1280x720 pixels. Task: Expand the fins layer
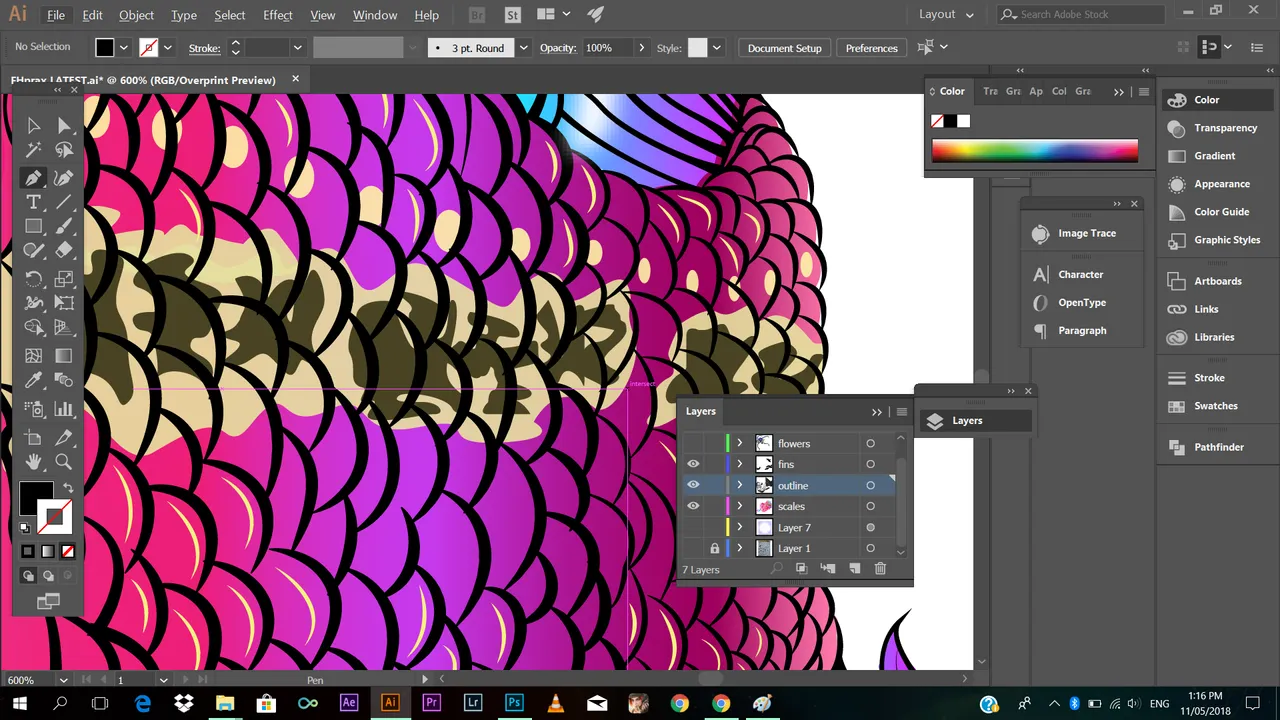tap(740, 464)
